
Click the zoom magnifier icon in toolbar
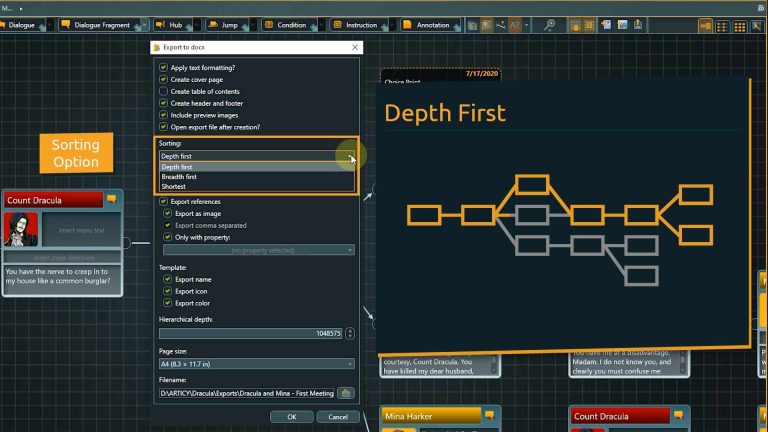pyautogui.click(x=550, y=24)
